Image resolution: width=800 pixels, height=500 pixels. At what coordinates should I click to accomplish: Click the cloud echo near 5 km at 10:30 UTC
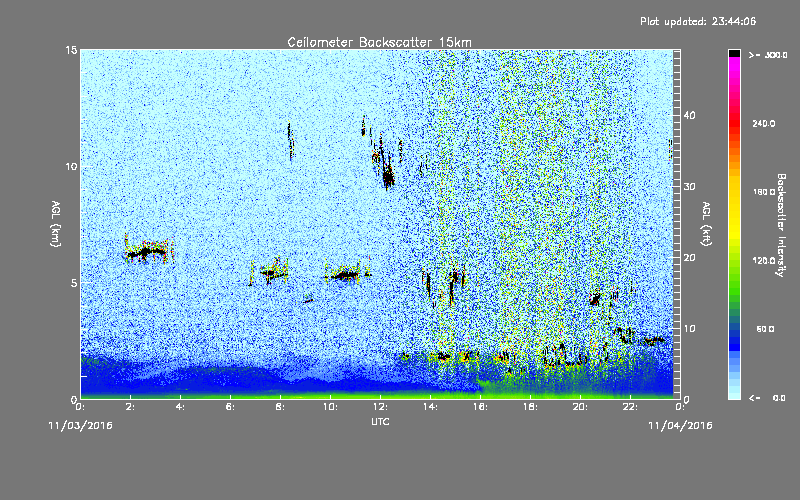pos(346,275)
